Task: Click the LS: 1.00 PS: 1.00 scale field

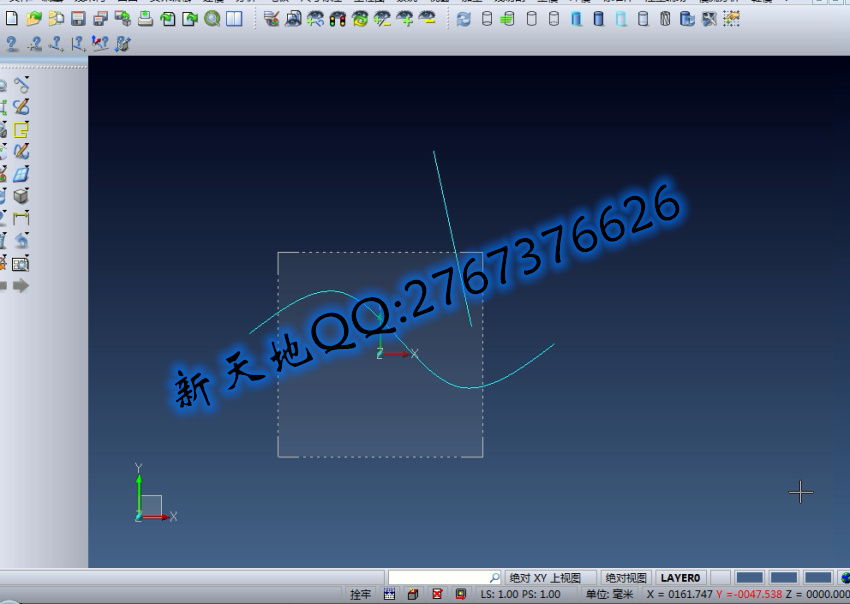Action: click(520, 594)
